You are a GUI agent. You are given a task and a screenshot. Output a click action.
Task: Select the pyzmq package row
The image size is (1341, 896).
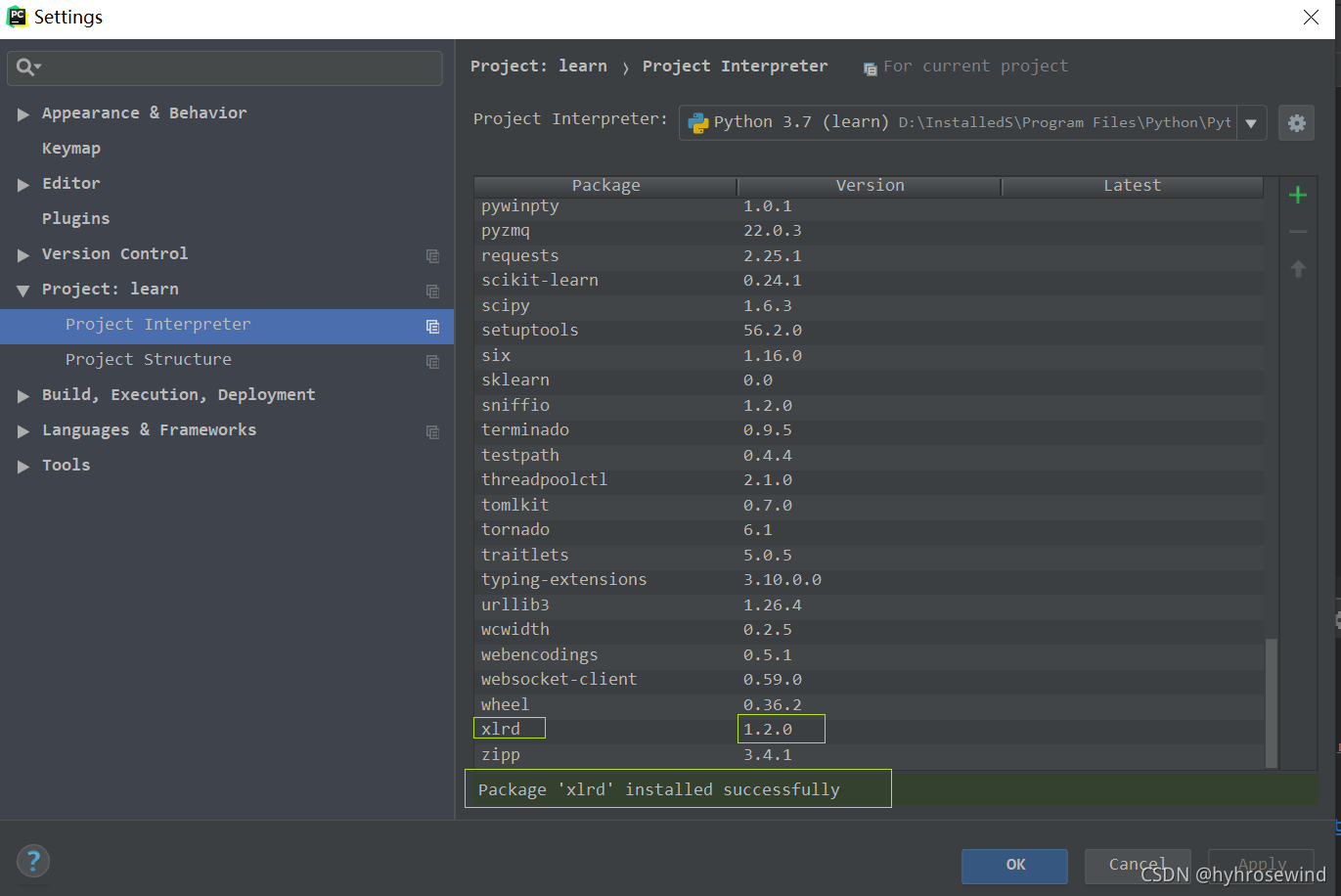(869, 231)
